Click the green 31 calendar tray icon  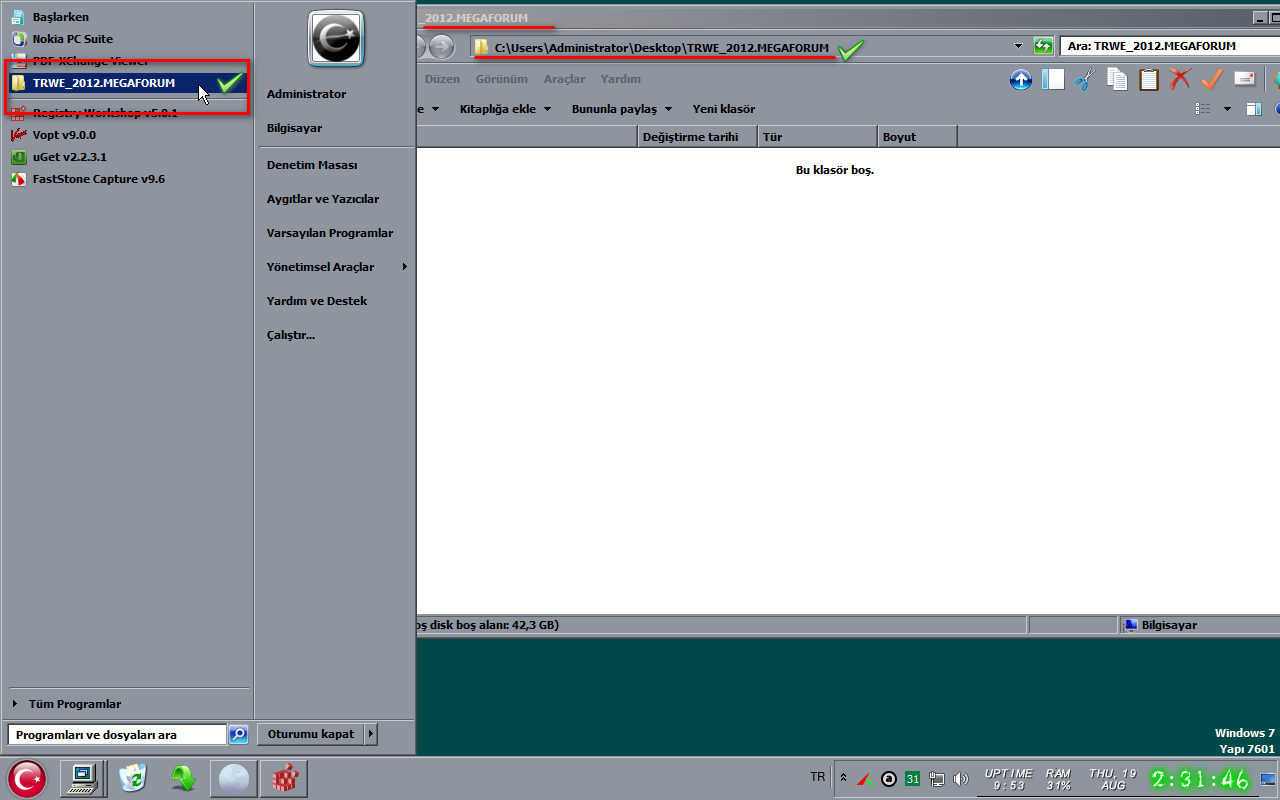point(912,778)
